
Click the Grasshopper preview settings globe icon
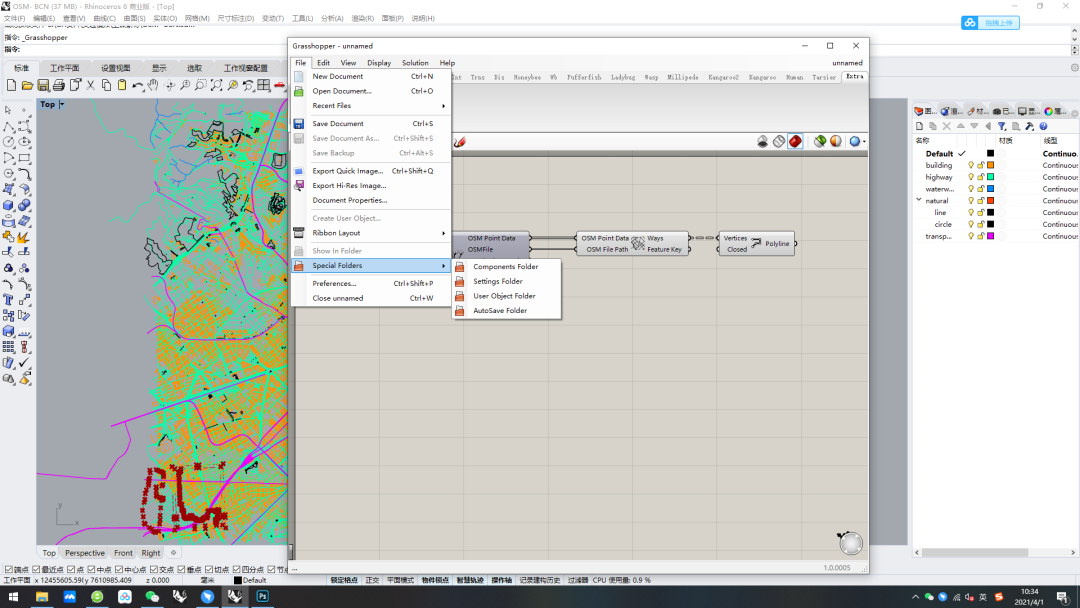tap(854, 141)
